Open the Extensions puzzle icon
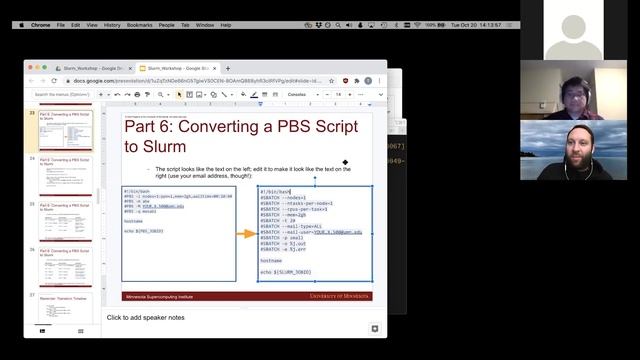 (357, 81)
